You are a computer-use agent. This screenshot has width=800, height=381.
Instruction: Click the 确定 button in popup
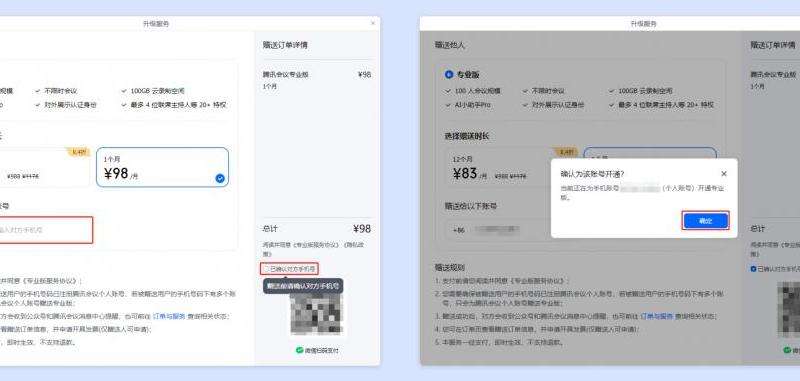click(706, 221)
